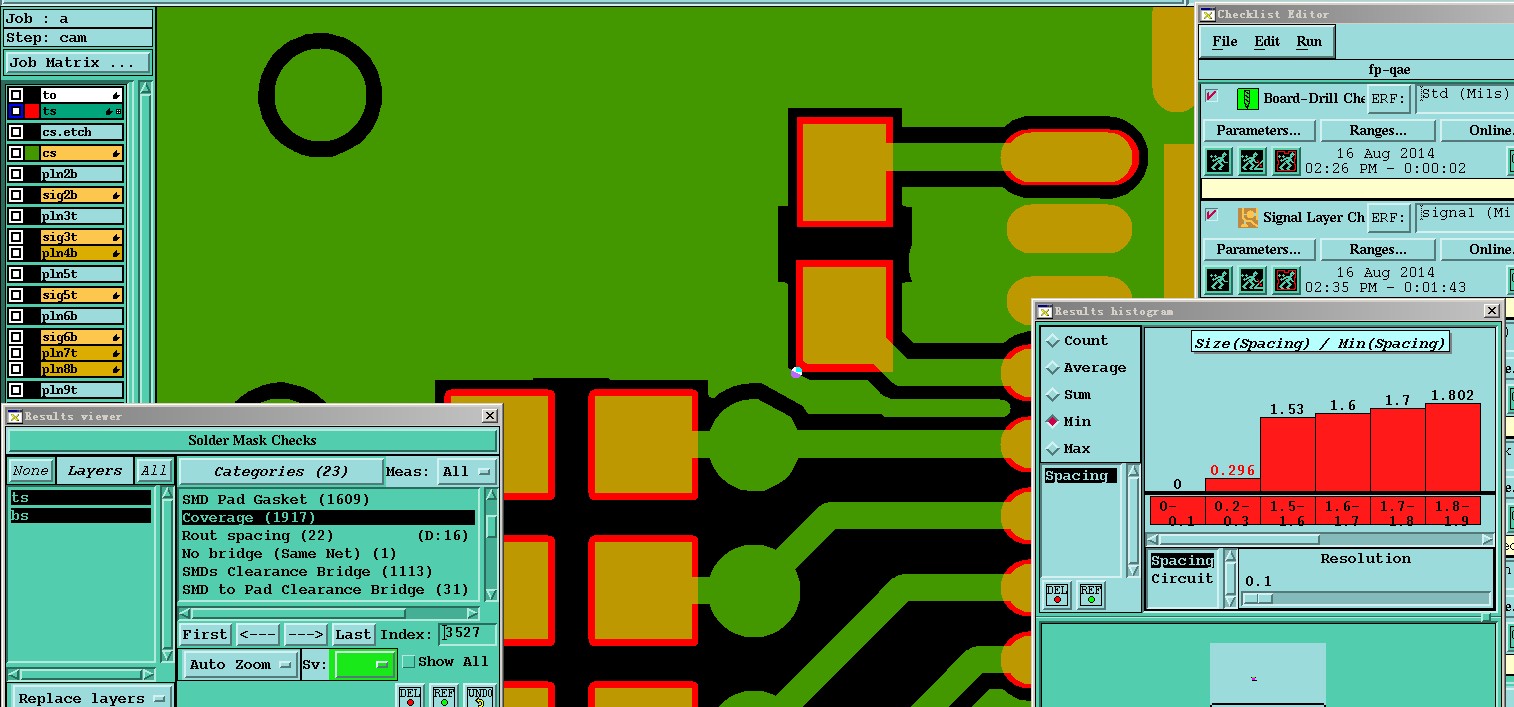Toggle Board-Drill Checks checkmark box

click(1212, 96)
